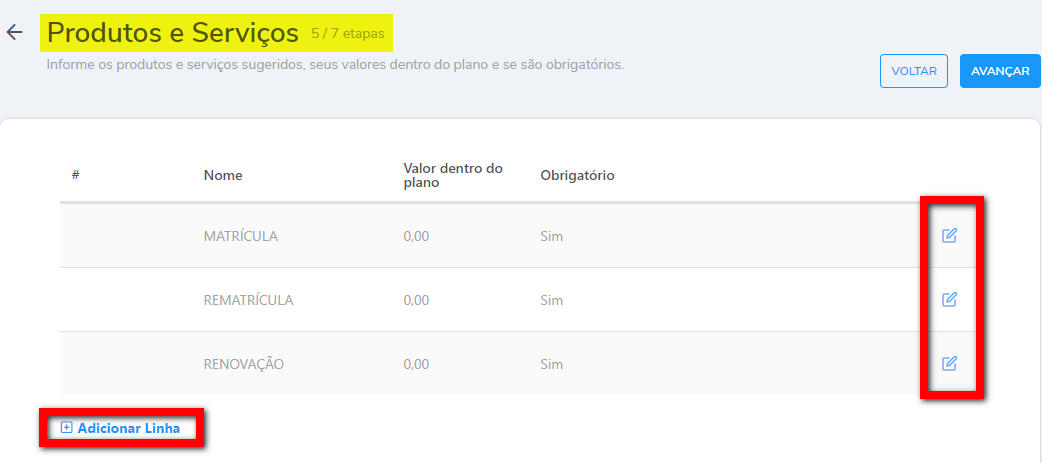Click Sim in the REMATRÍCULA row
The image size is (1042, 463).
tap(551, 300)
